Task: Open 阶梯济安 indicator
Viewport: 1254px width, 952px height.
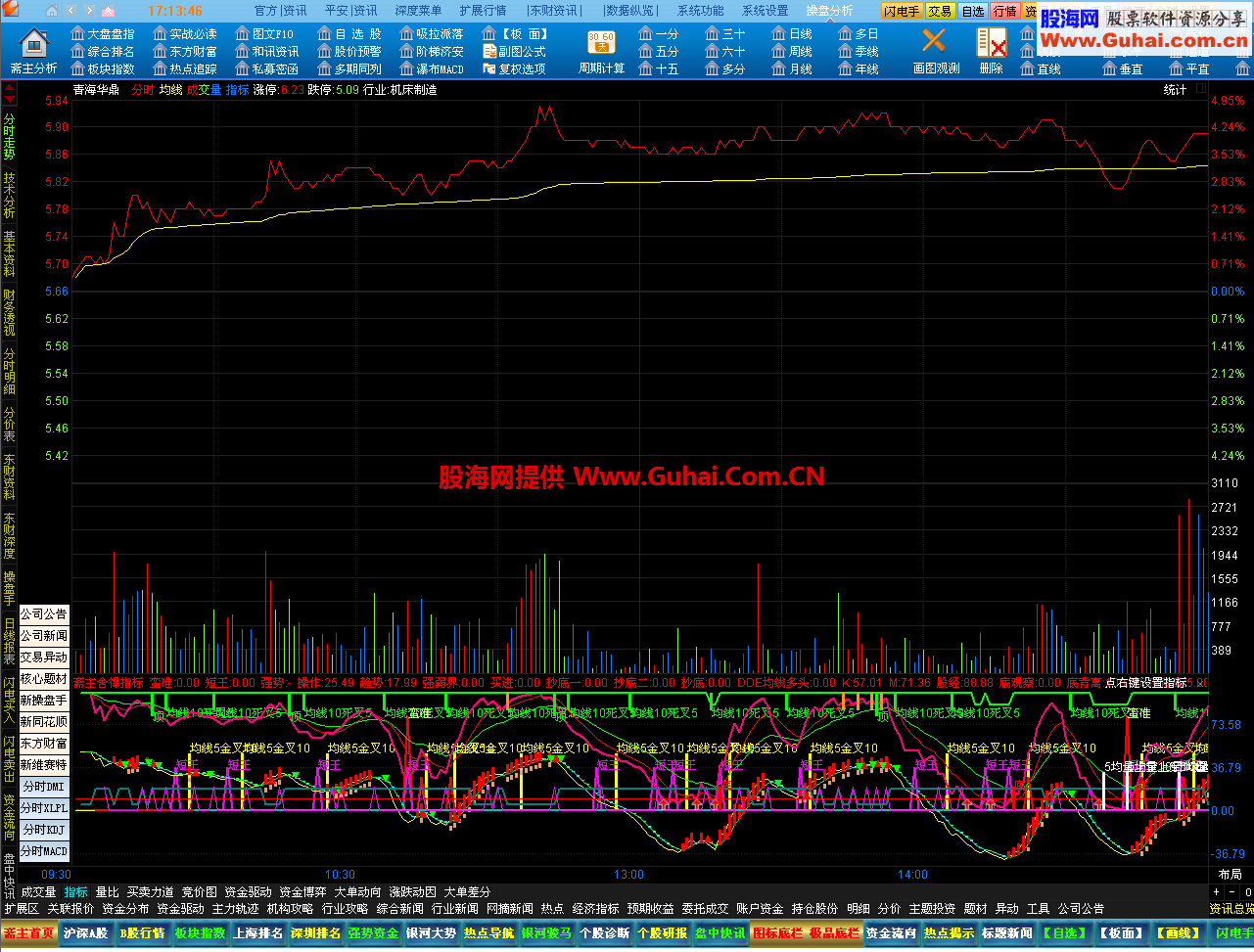Action: (x=432, y=51)
